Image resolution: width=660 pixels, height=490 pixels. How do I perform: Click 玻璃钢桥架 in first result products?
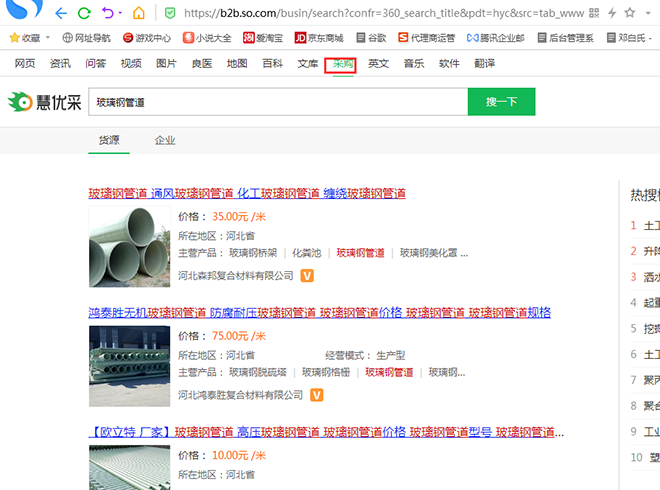tap(253, 253)
